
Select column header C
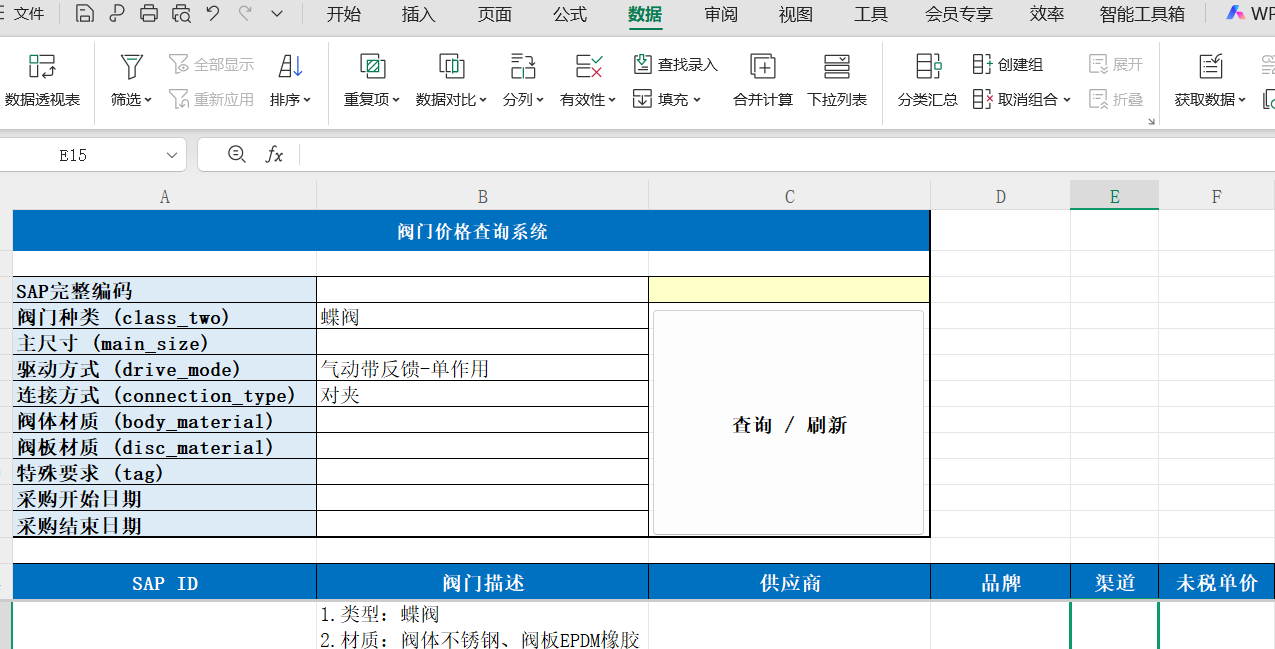[789, 197]
